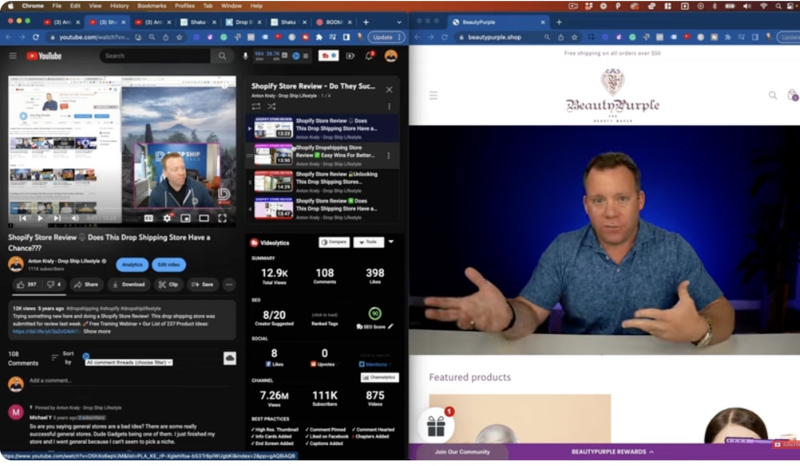This screenshot has width=800, height=466.
Task: Click the Edit video button
Action: click(168, 264)
